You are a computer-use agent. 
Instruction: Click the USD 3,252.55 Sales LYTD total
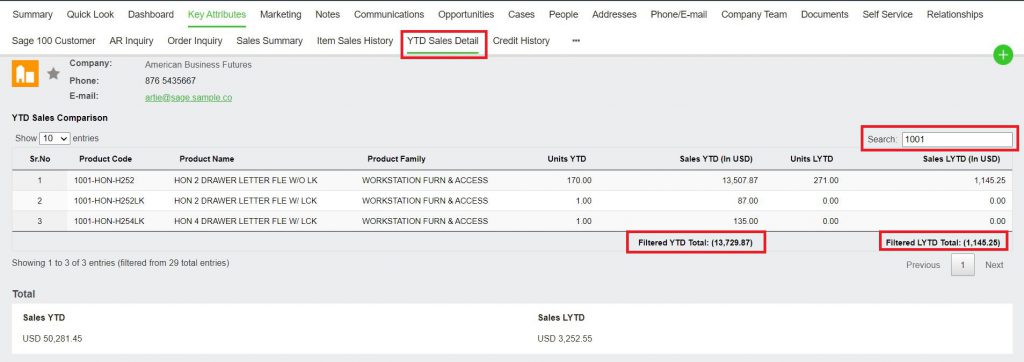pos(565,338)
